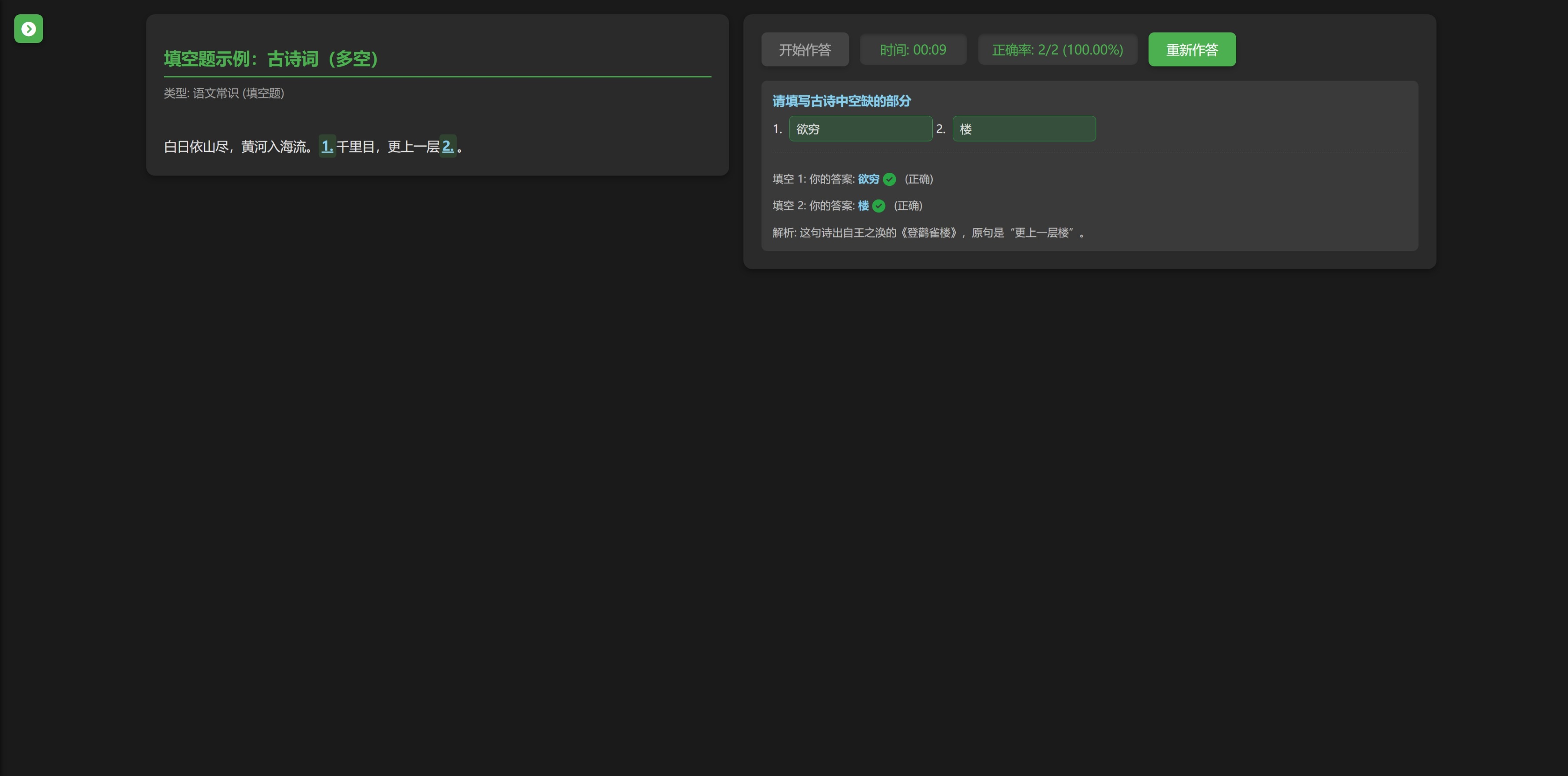Screen dimensions: 1568x776
Task: Click the green checkmark next to 欲穷
Action: [889, 179]
